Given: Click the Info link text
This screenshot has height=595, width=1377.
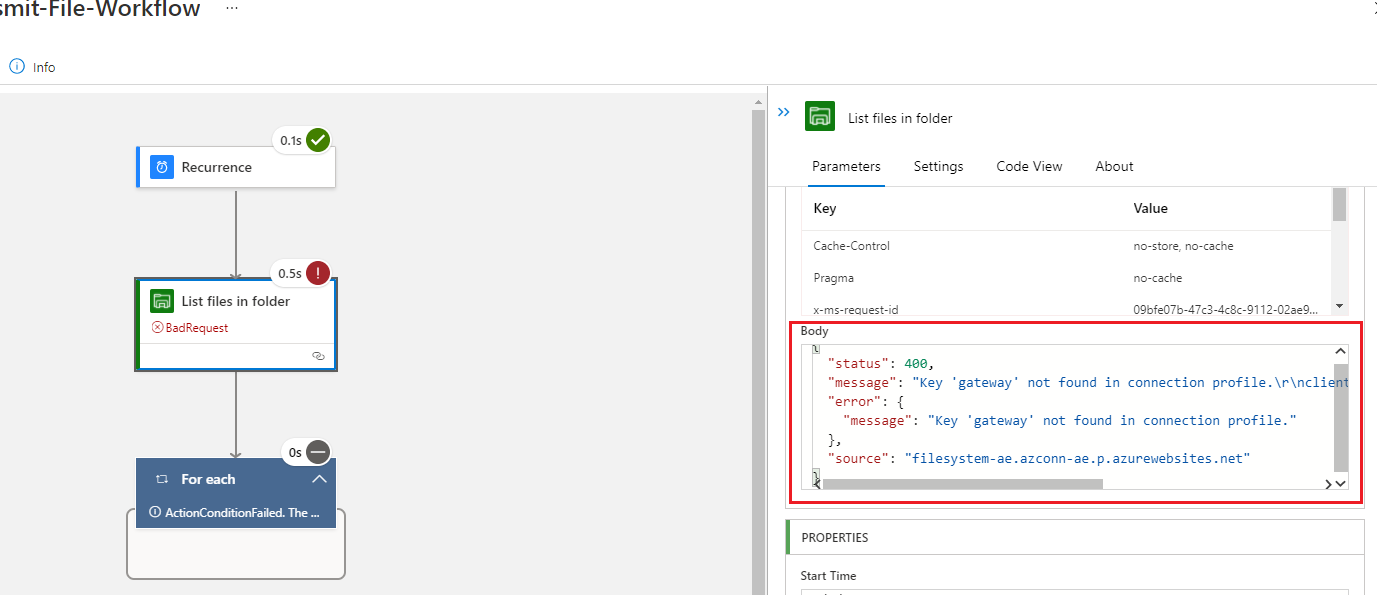Looking at the screenshot, I should (44, 67).
